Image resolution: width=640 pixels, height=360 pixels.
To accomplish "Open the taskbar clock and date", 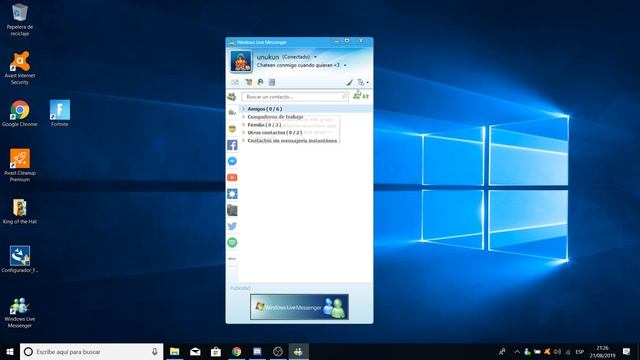I will tap(602, 351).
